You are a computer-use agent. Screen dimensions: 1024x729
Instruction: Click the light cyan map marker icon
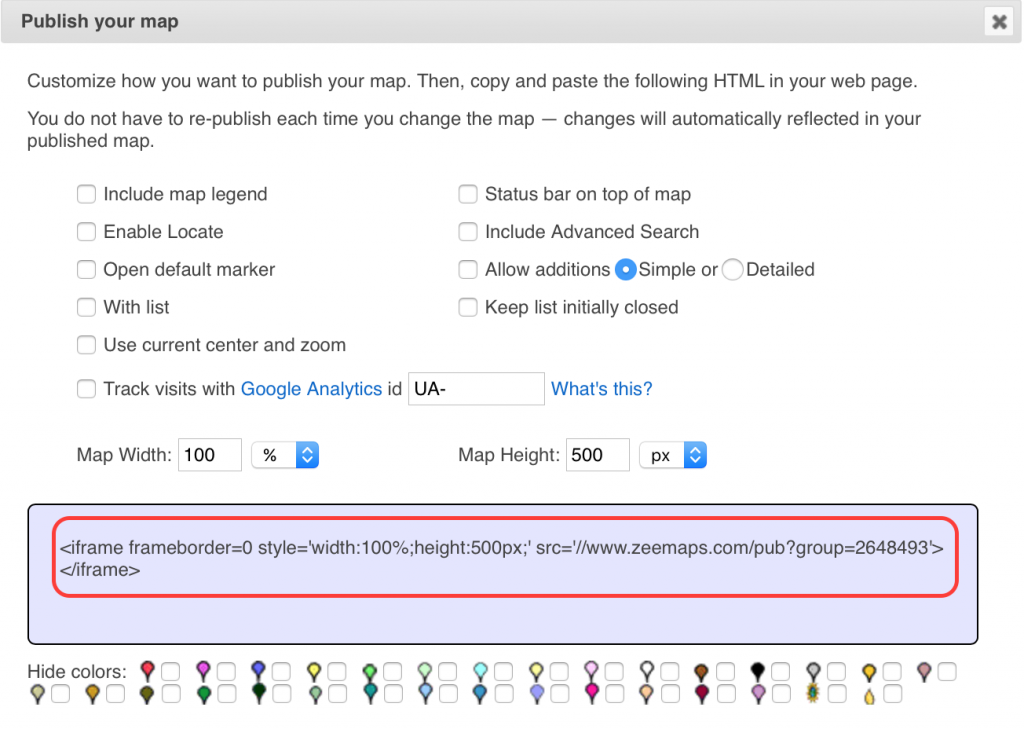point(480,670)
